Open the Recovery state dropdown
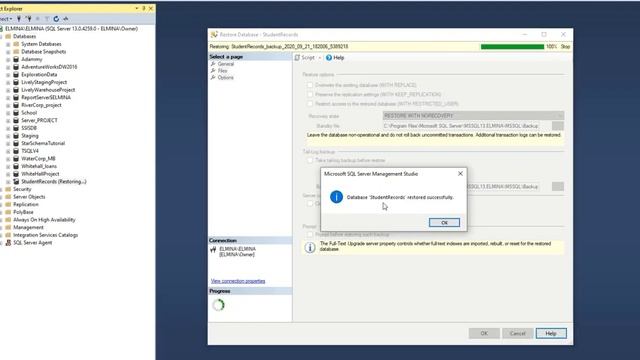640x360 pixels. pos(473,116)
